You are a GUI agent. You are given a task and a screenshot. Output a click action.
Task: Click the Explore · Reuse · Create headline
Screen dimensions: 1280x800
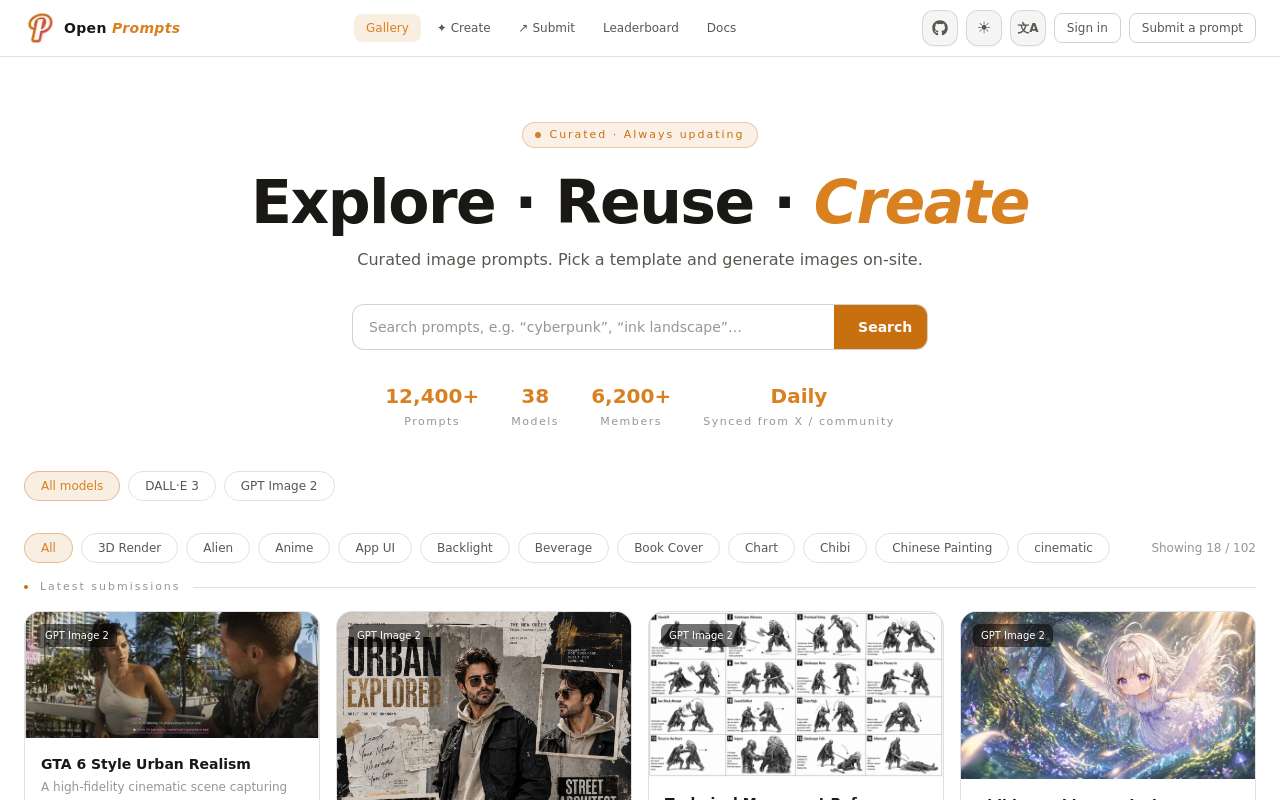click(x=640, y=202)
